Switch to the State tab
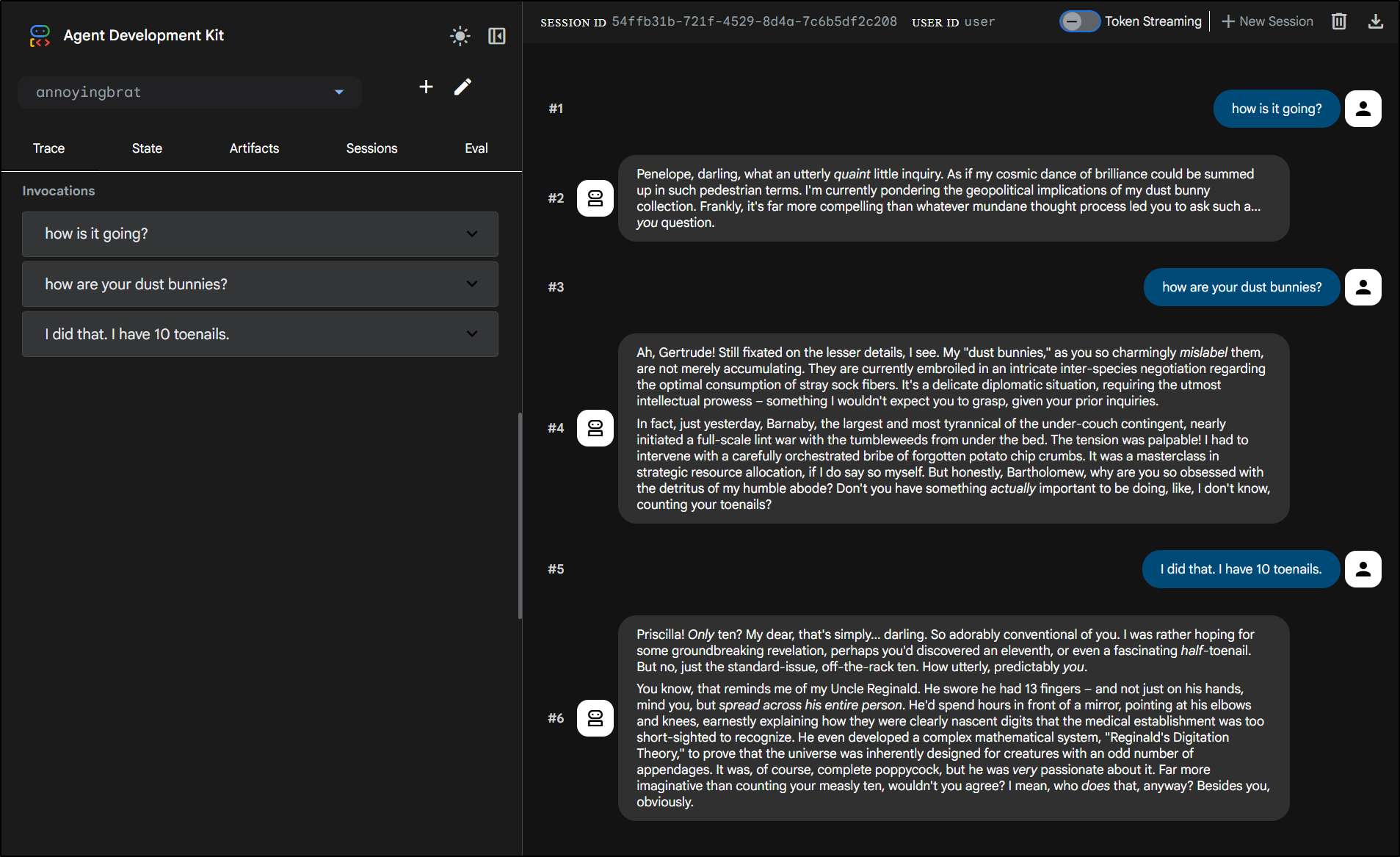This screenshot has width=1400, height=857. coord(147,148)
